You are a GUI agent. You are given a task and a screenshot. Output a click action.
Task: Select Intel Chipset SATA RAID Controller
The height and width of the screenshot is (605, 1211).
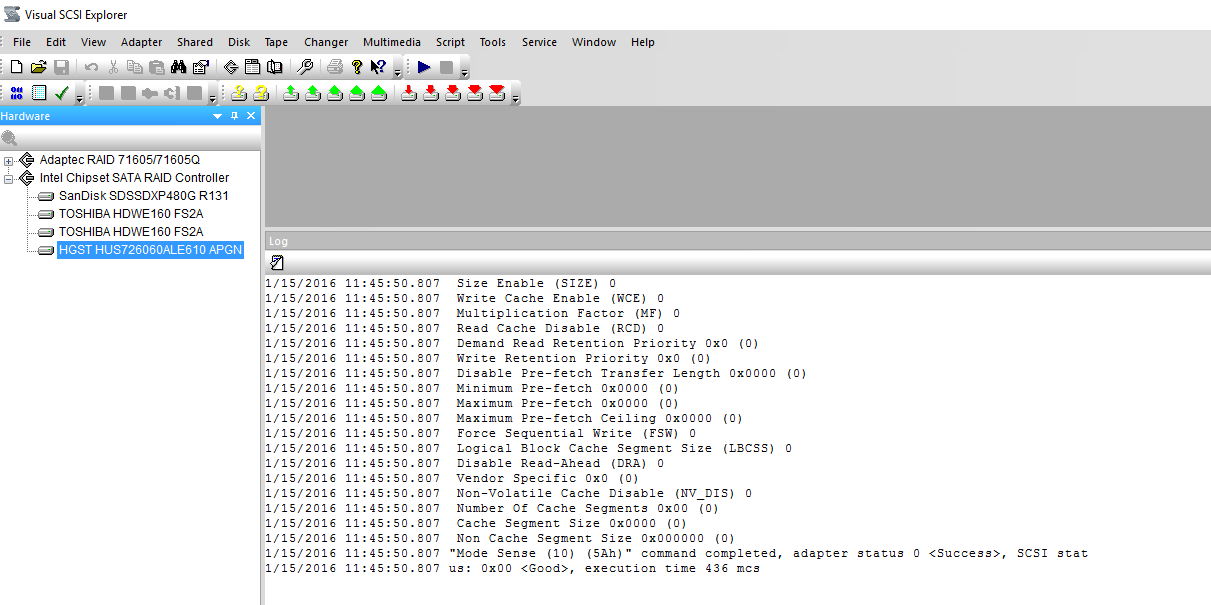134,178
